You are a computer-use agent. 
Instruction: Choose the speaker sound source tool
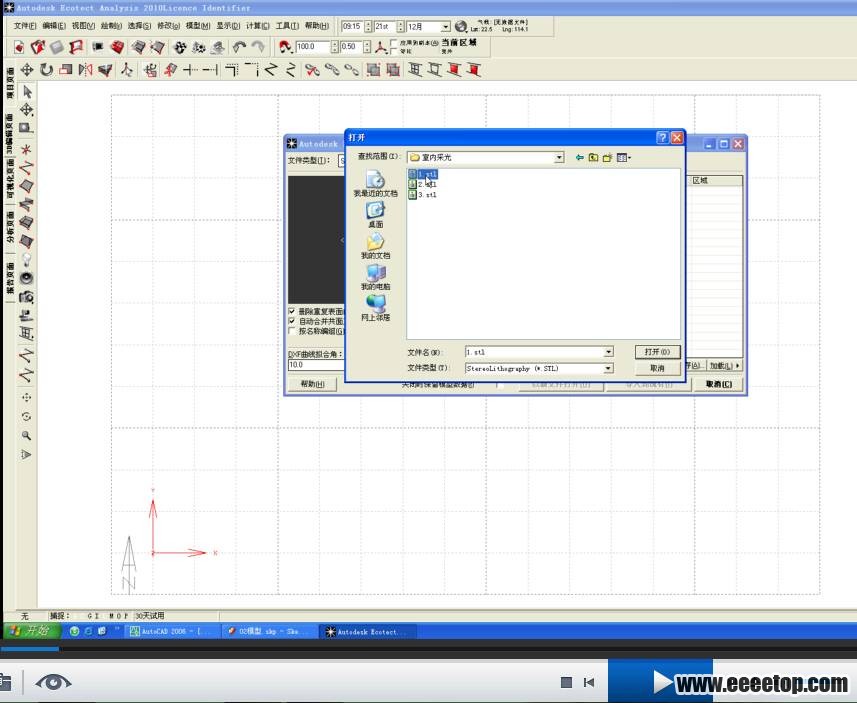[26, 278]
